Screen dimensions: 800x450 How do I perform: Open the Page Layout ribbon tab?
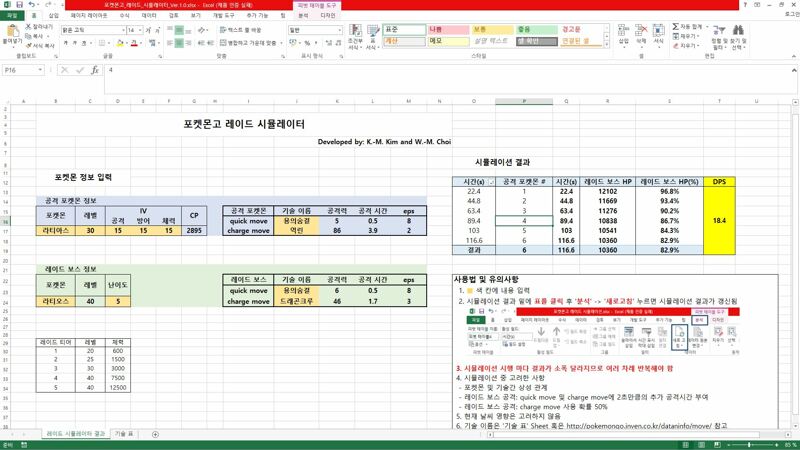tap(89, 15)
